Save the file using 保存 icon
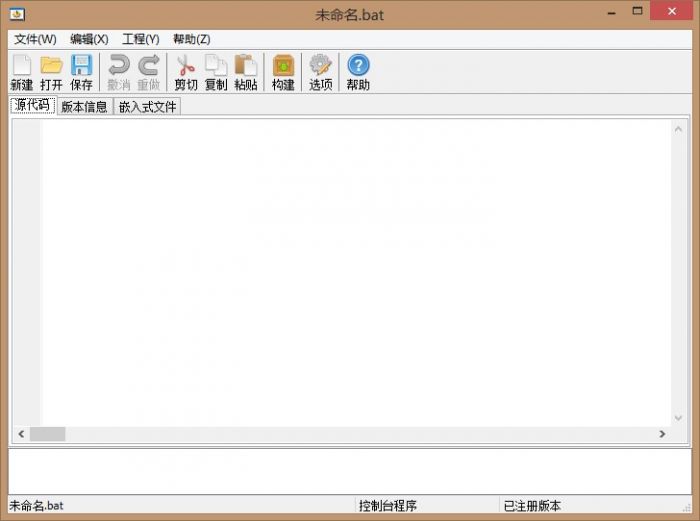700x521 pixels. (81, 72)
